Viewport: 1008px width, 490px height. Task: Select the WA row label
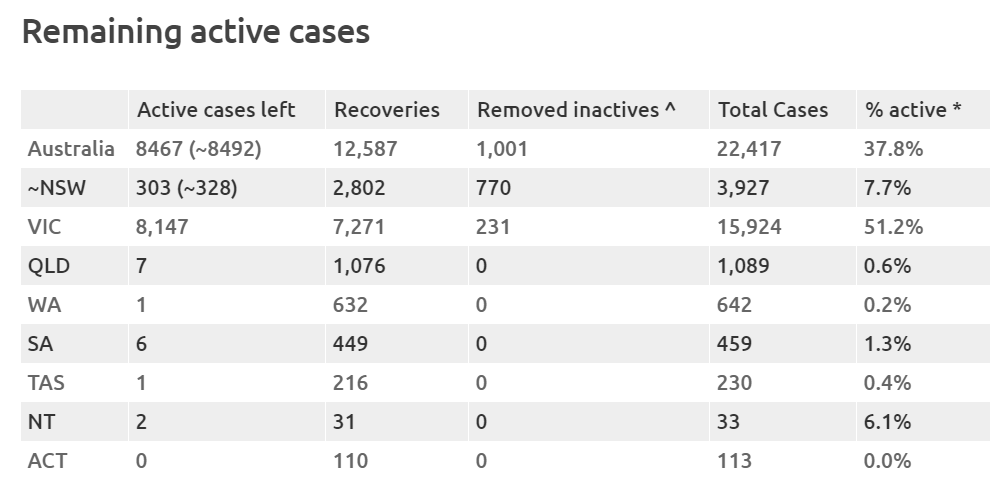(x=44, y=305)
